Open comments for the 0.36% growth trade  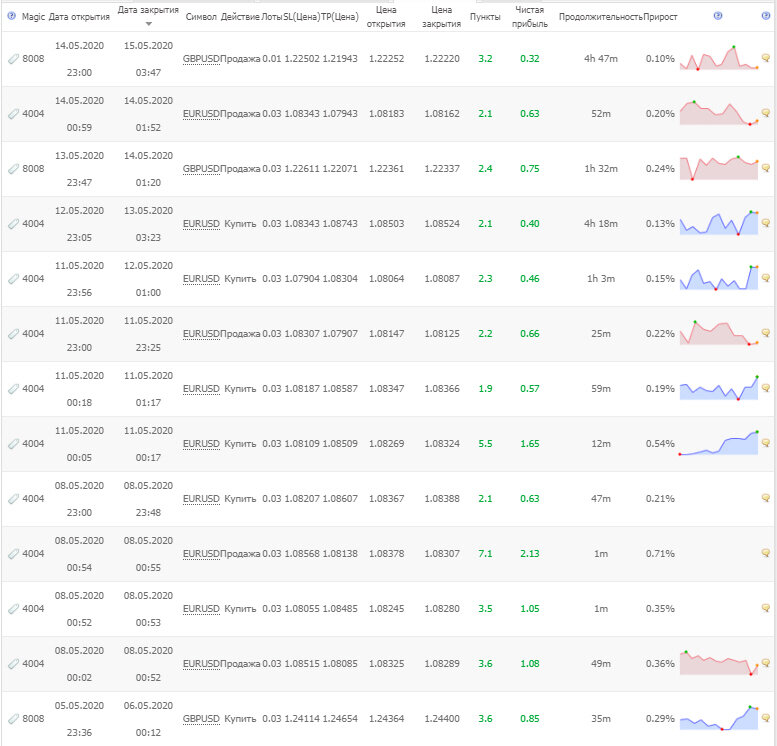click(x=766, y=663)
